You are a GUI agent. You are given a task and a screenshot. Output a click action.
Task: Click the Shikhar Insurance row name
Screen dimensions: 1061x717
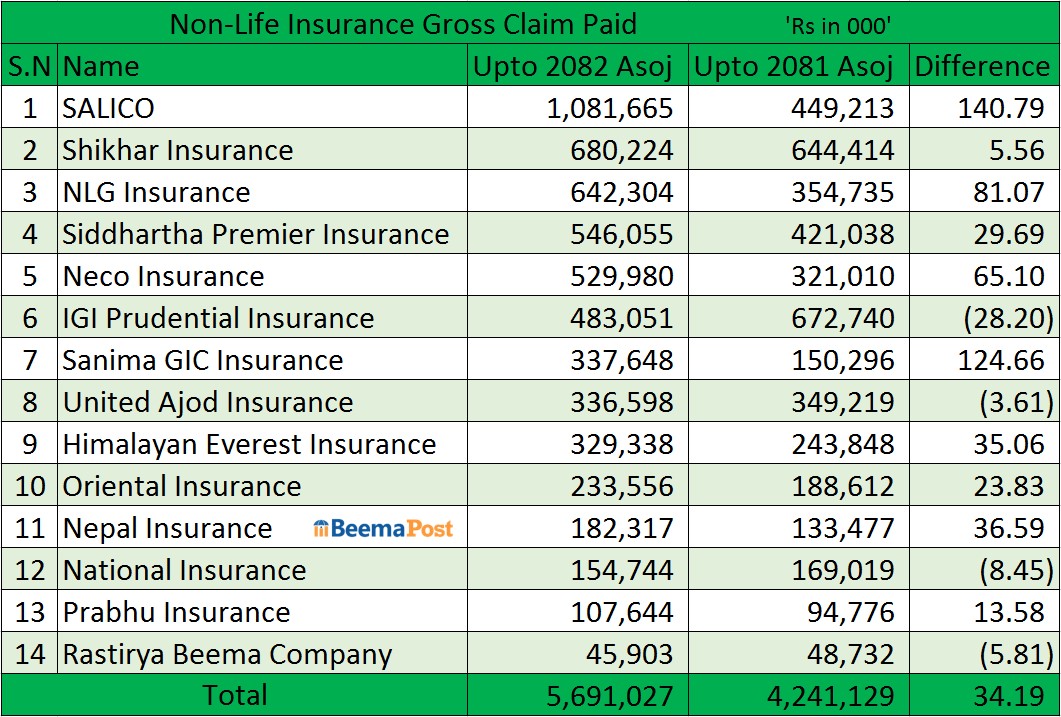pyautogui.click(x=177, y=150)
